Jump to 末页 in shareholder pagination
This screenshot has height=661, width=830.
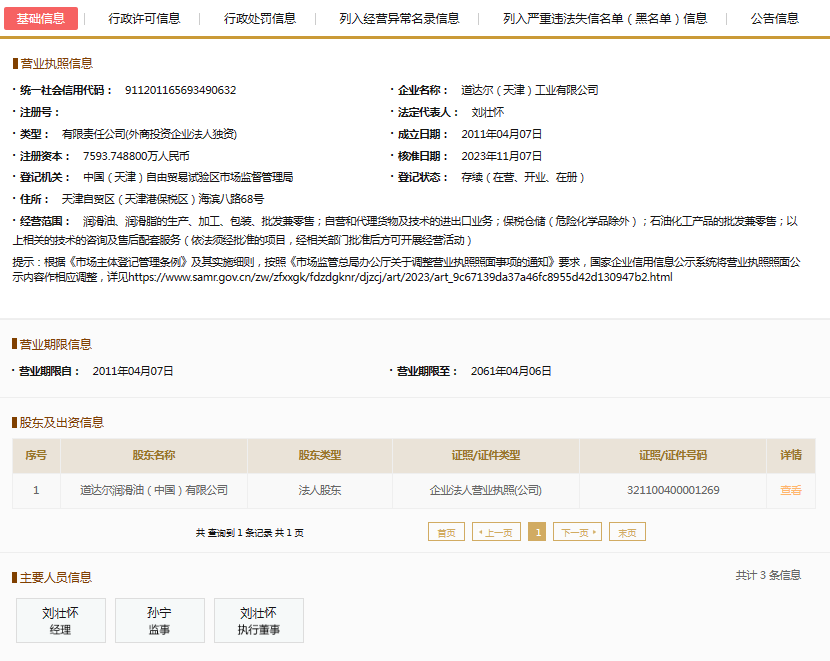pos(627,532)
